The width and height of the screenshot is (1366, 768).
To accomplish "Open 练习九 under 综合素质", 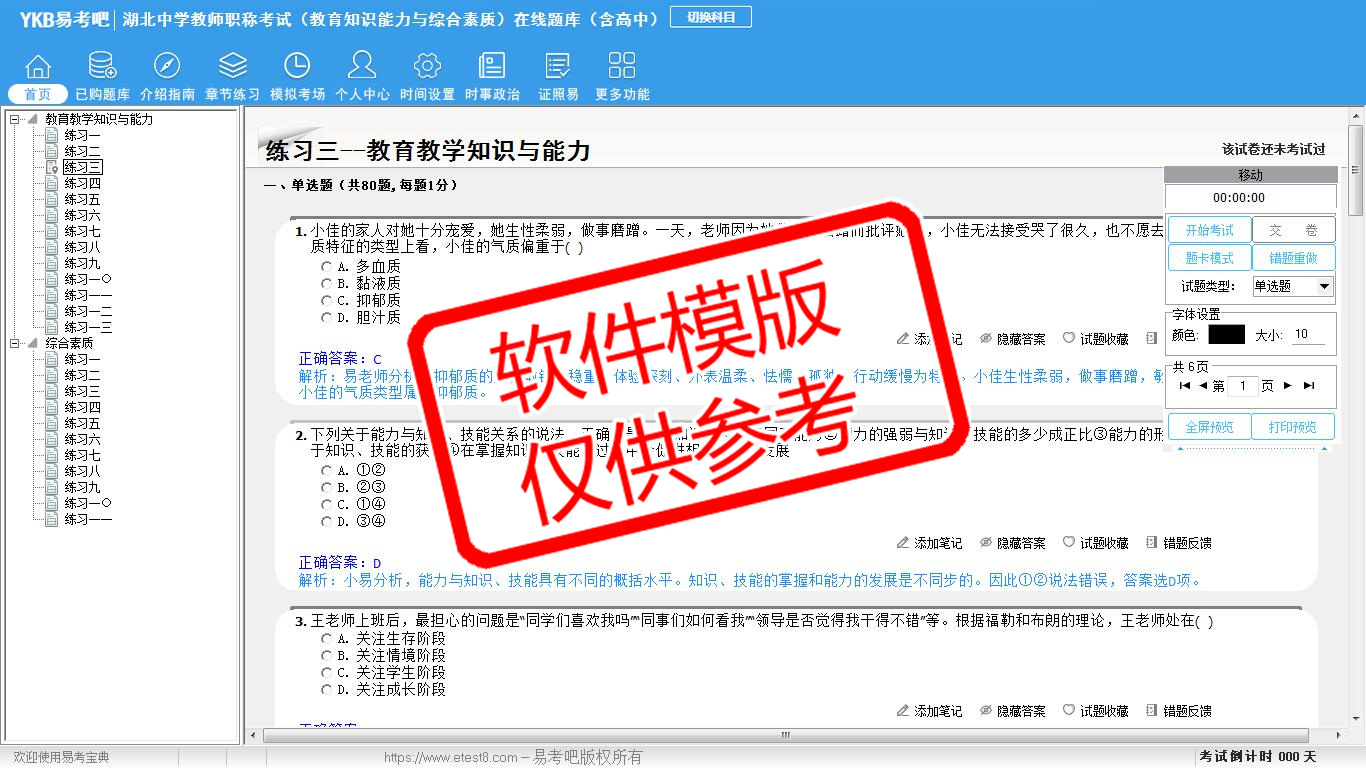I will coord(82,487).
